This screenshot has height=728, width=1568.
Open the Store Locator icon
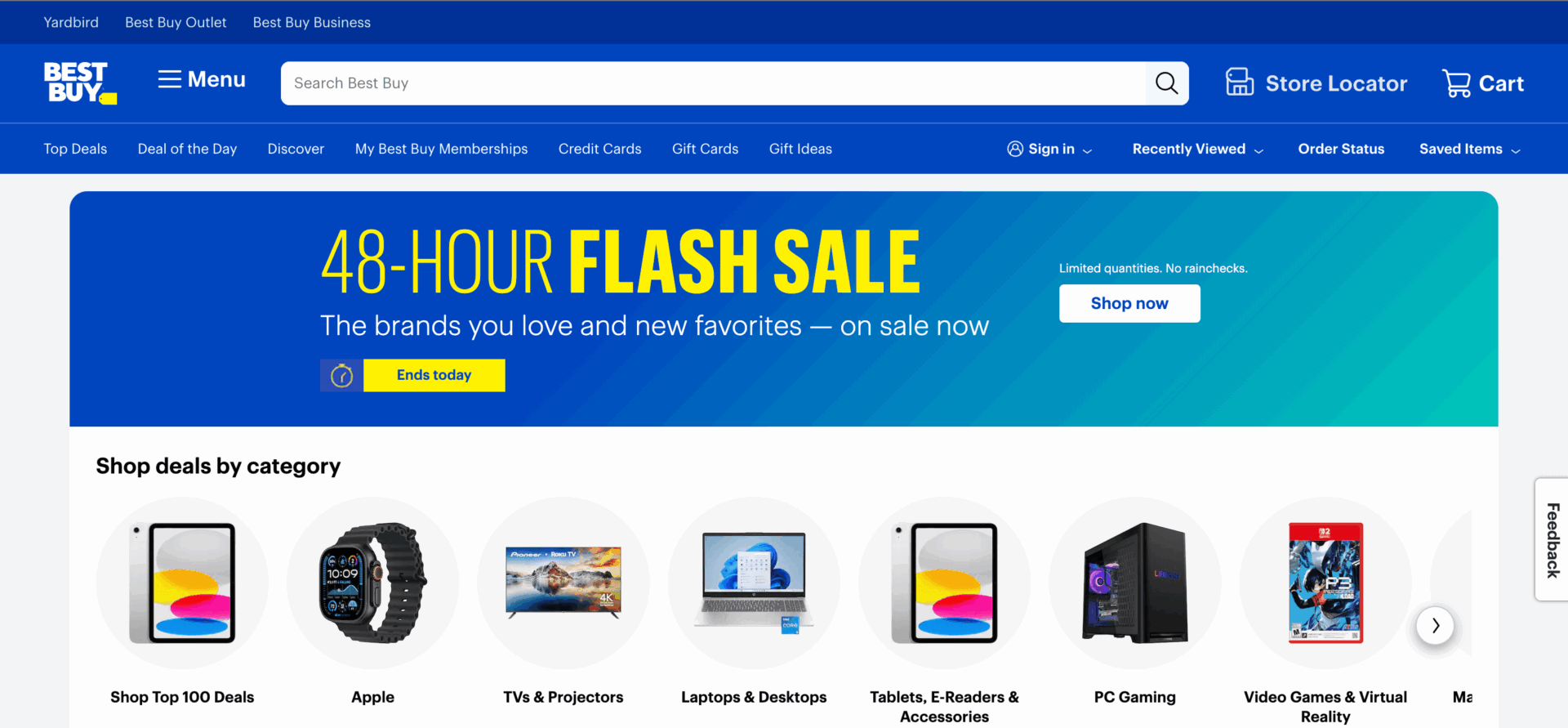coord(1240,83)
